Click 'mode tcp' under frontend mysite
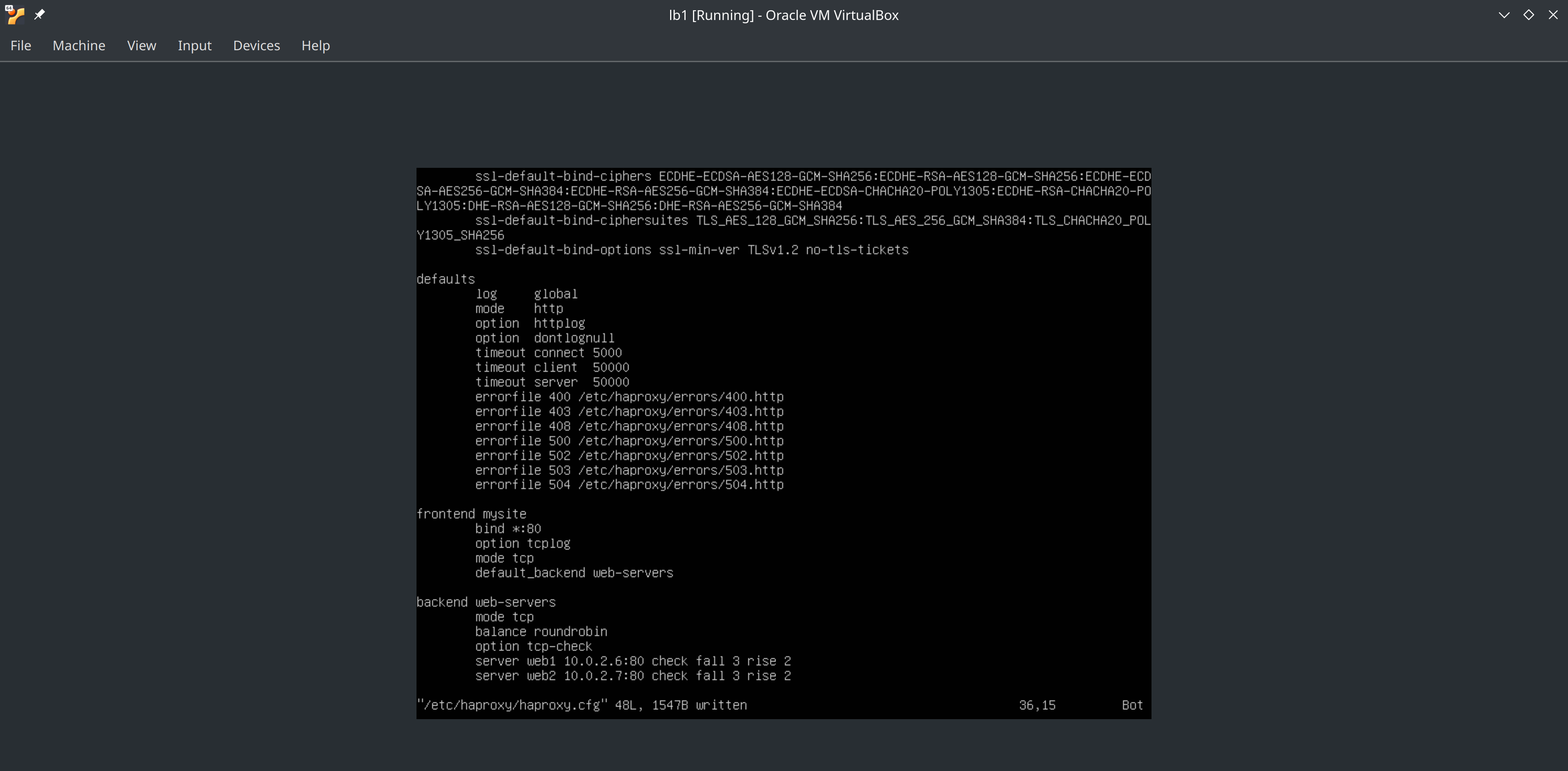This screenshot has height=771, width=1568. tap(505, 559)
